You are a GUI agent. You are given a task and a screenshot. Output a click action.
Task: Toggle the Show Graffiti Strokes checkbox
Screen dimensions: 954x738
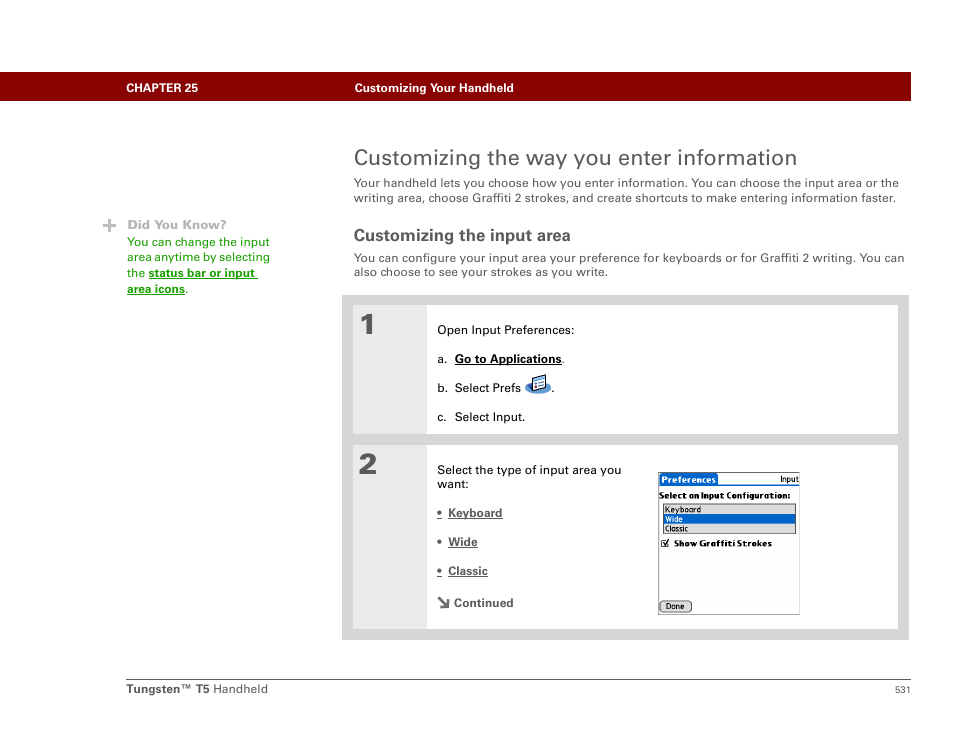665,543
